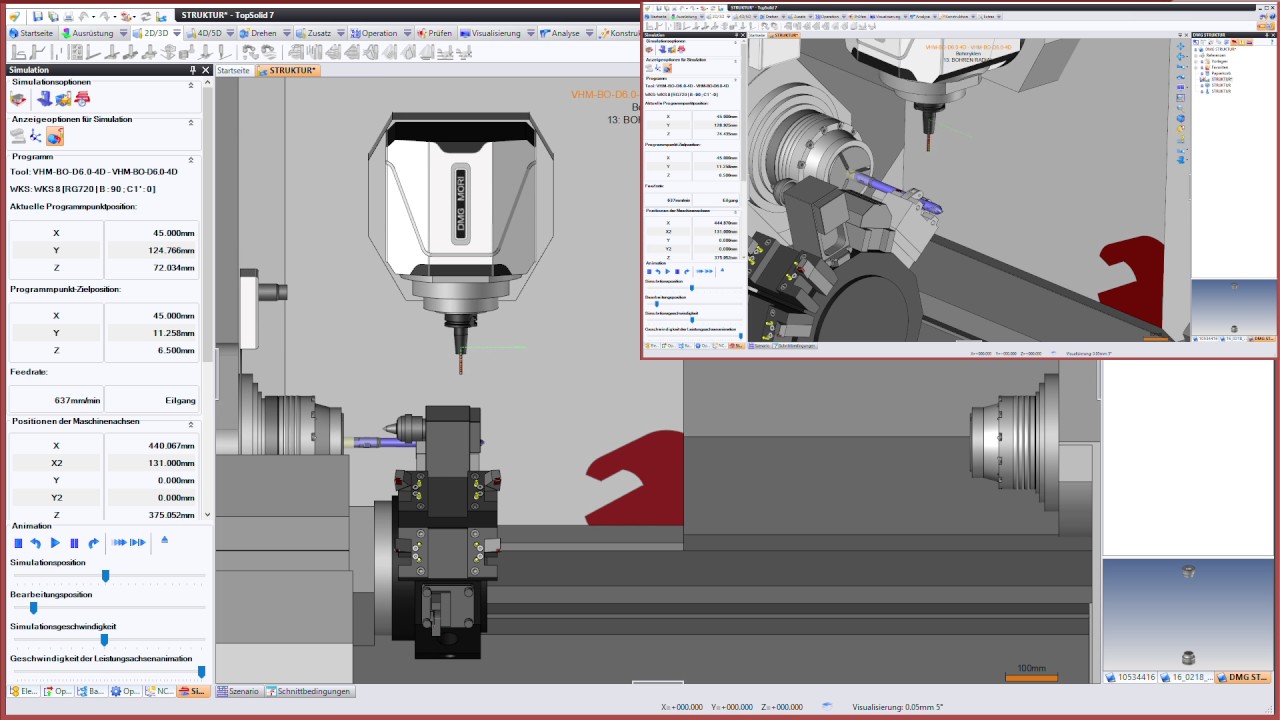1280x720 pixels.
Task: Open the dropdown arrow next to Ausrüstung
Action: [x=124, y=33]
